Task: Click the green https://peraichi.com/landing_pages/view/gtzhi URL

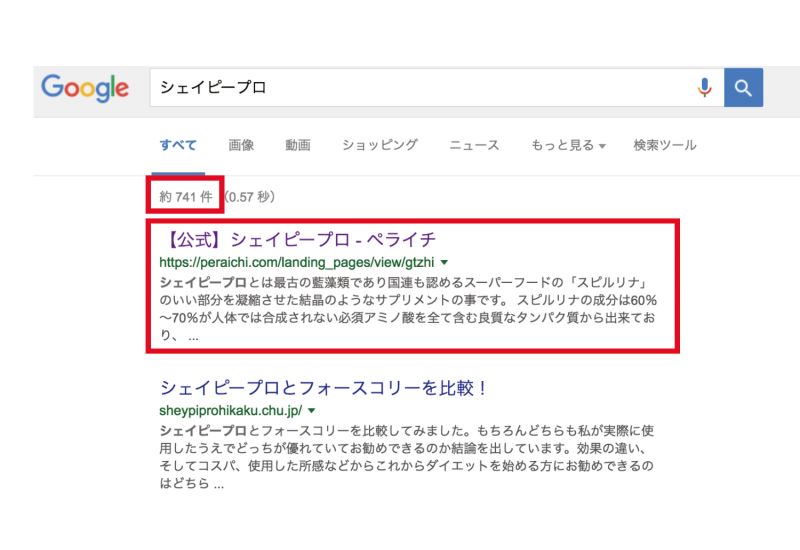Action: 297,263
